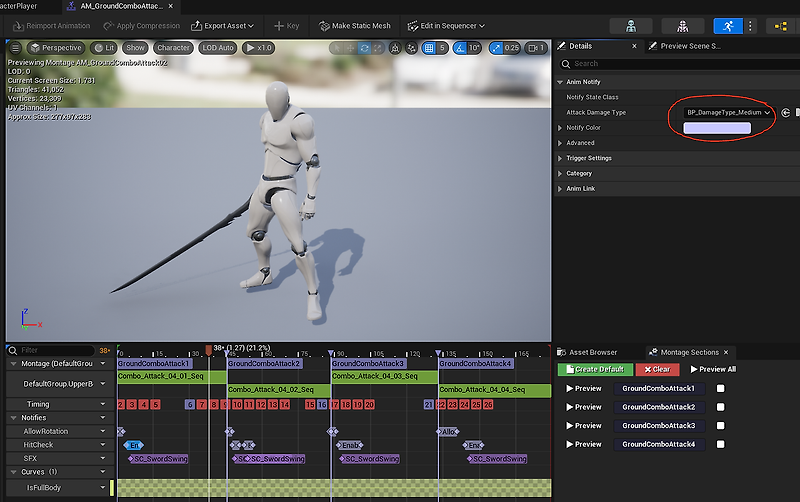Open the Perspective view mode menu

point(56,48)
